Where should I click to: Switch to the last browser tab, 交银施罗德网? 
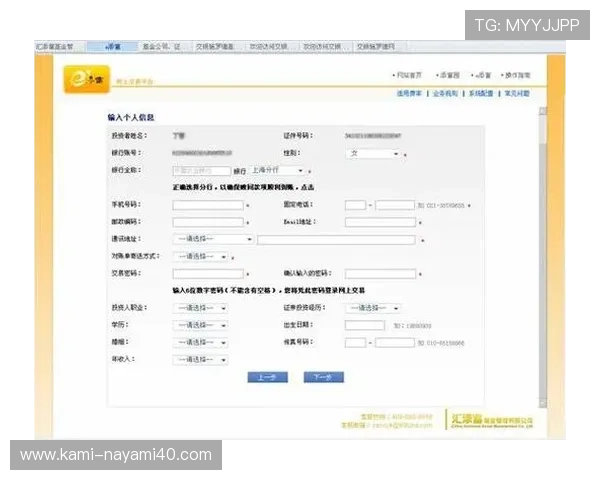[x=378, y=47]
